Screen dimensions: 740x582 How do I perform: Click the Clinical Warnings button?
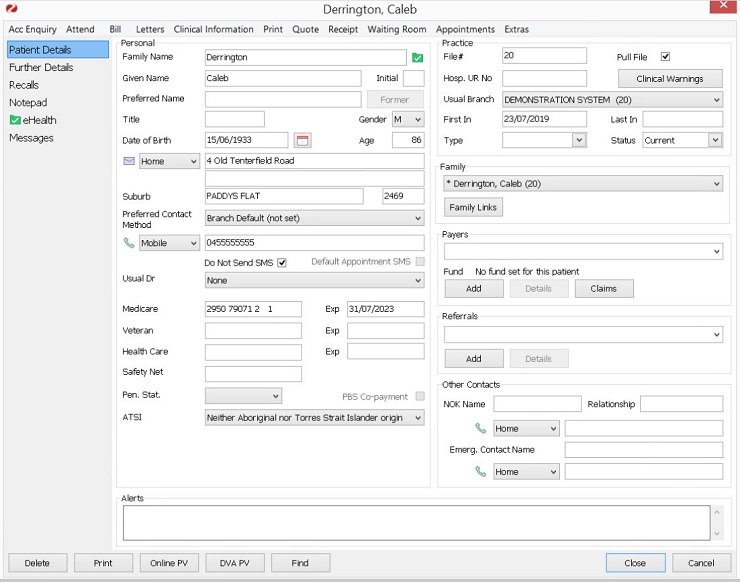670,79
